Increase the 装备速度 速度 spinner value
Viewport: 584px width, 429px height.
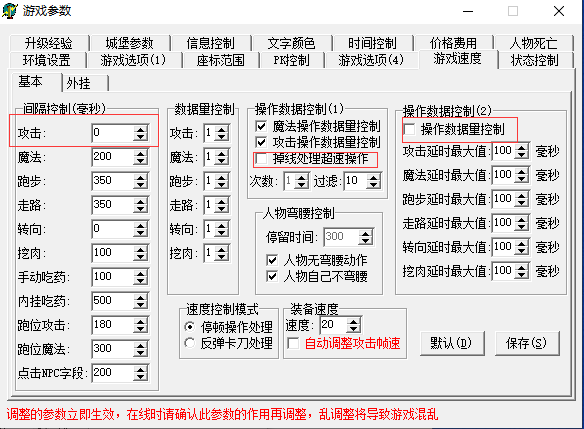(353, 322)
